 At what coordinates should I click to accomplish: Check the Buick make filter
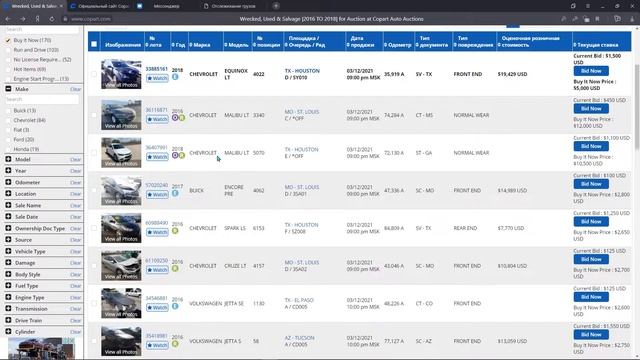click(8, 111)
